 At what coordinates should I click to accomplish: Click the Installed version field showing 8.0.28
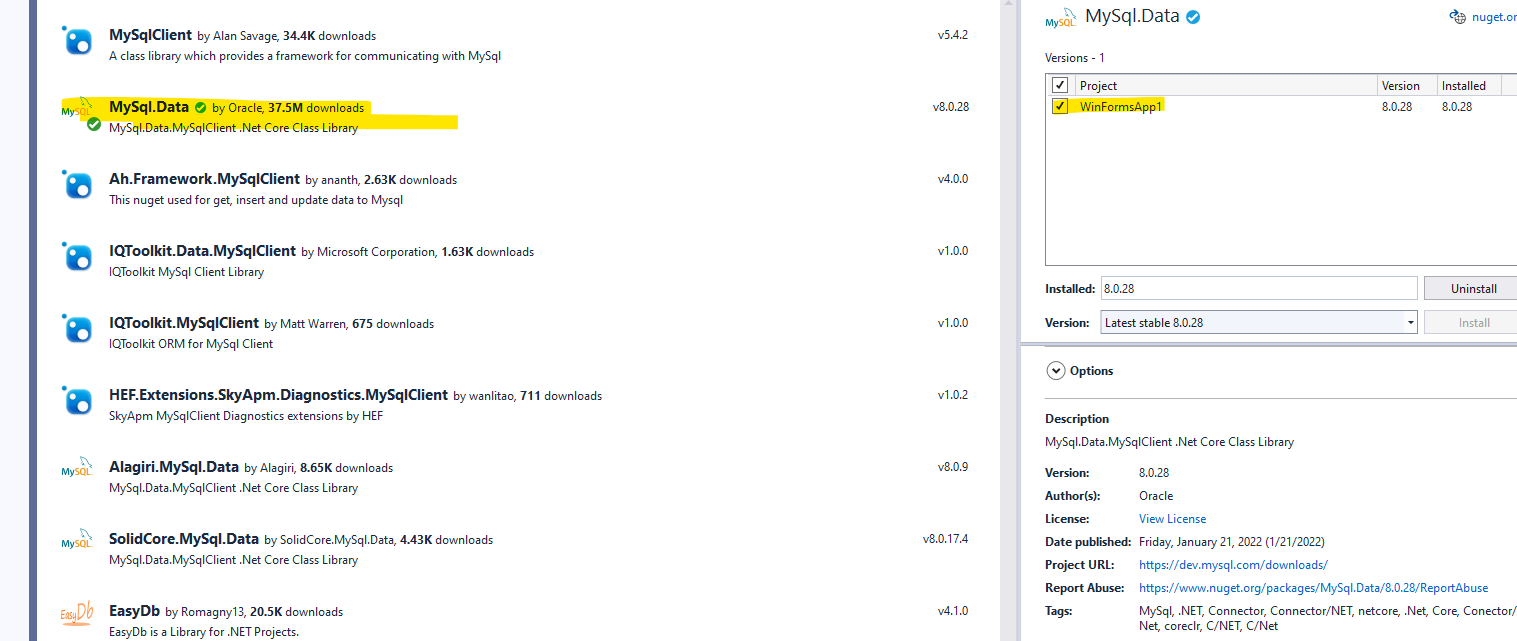1259,288
